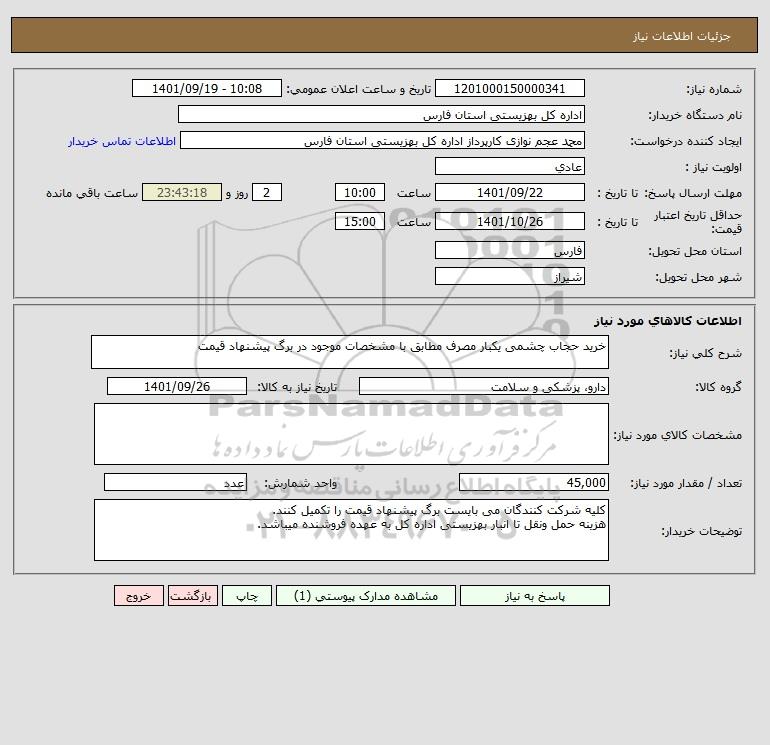This screenshot has height=745, width=770.
Task: Click the توضیحات خریدار label
Action: tap(701, 531)
